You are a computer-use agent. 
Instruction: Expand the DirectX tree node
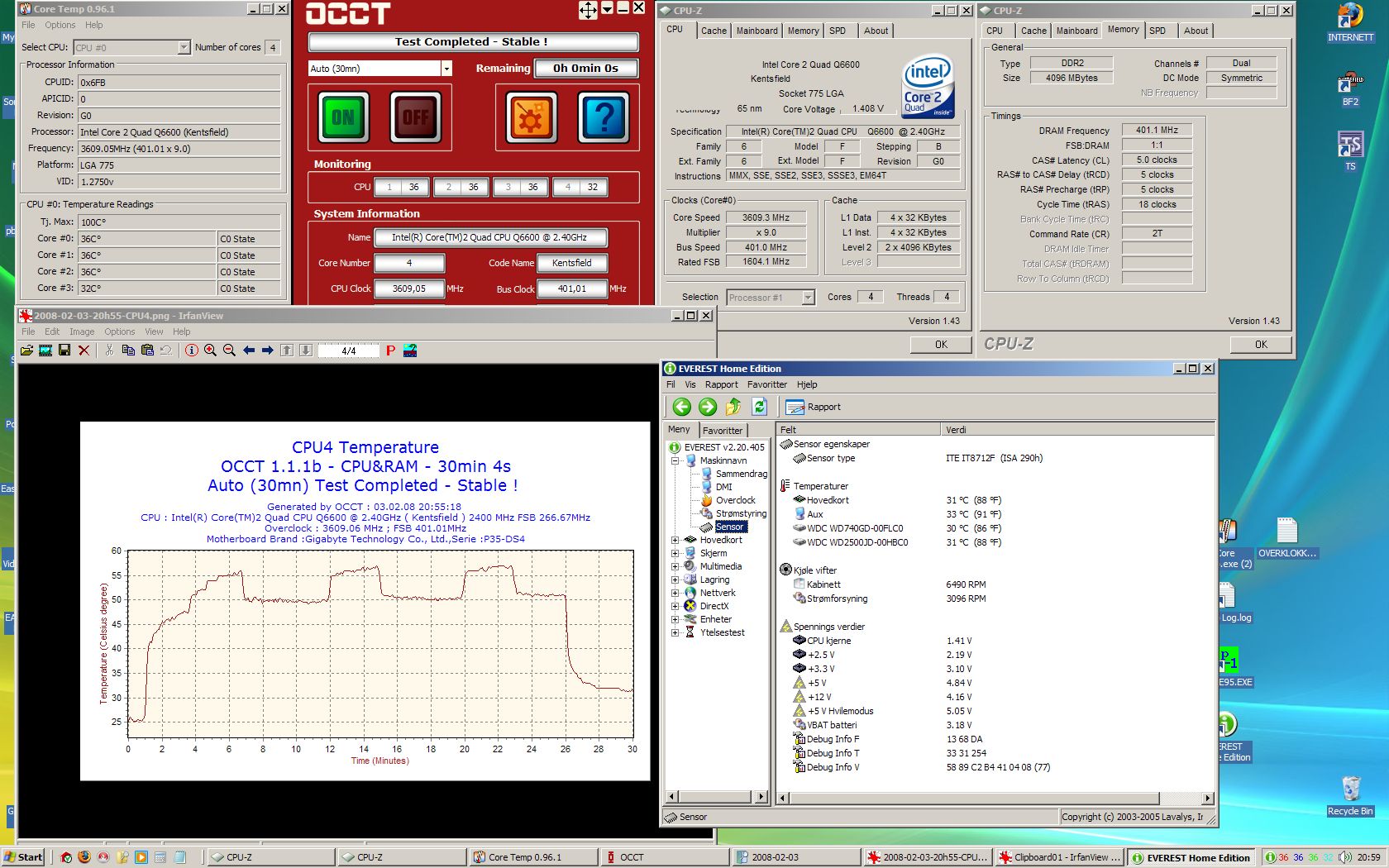tap(675, 606)
